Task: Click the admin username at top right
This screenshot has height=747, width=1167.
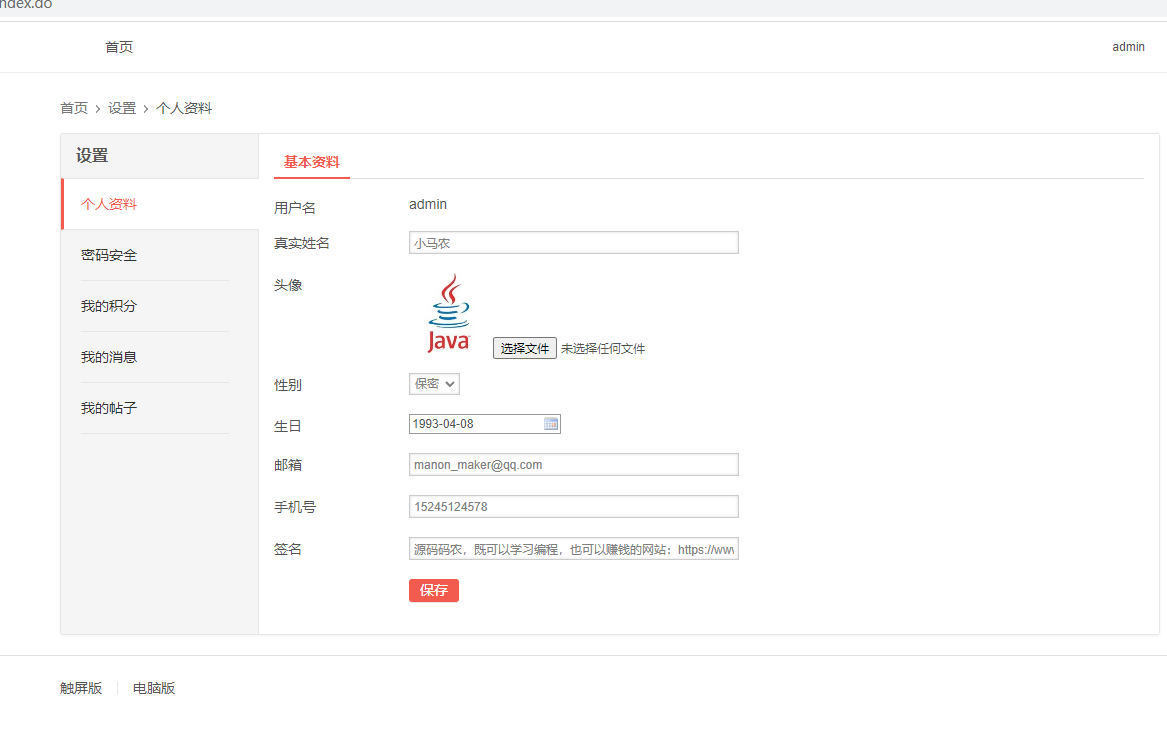Action: (1128, 46)
